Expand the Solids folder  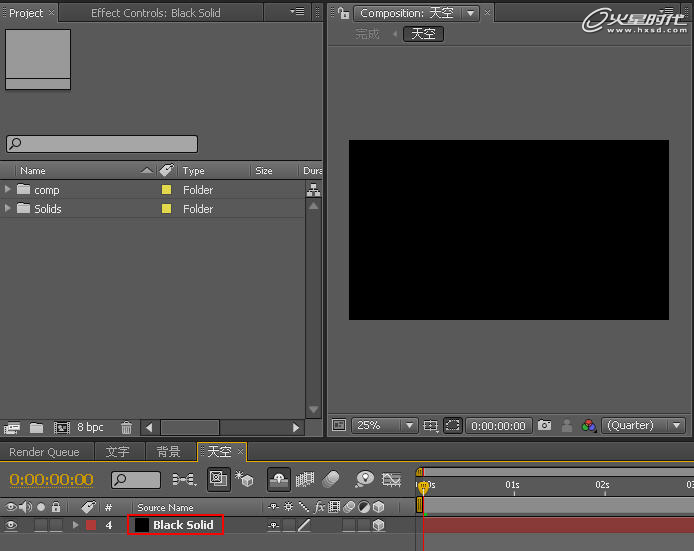click(7, 208)
